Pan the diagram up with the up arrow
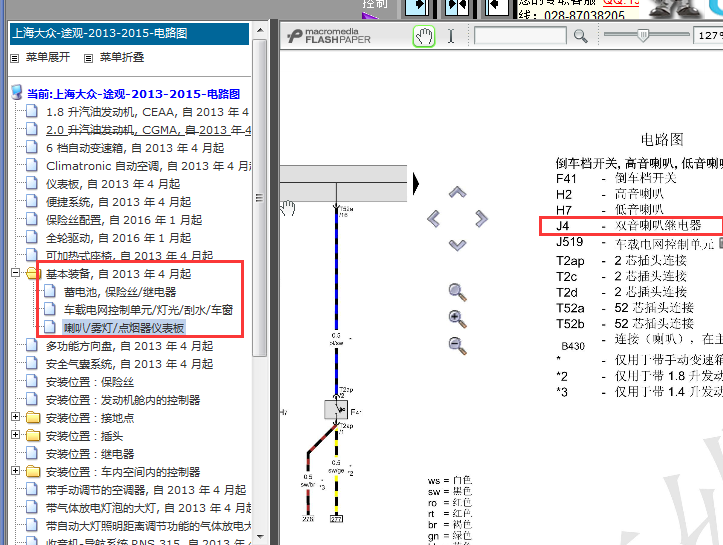Viewport: 723px width, 545px height. pos(457,192)
